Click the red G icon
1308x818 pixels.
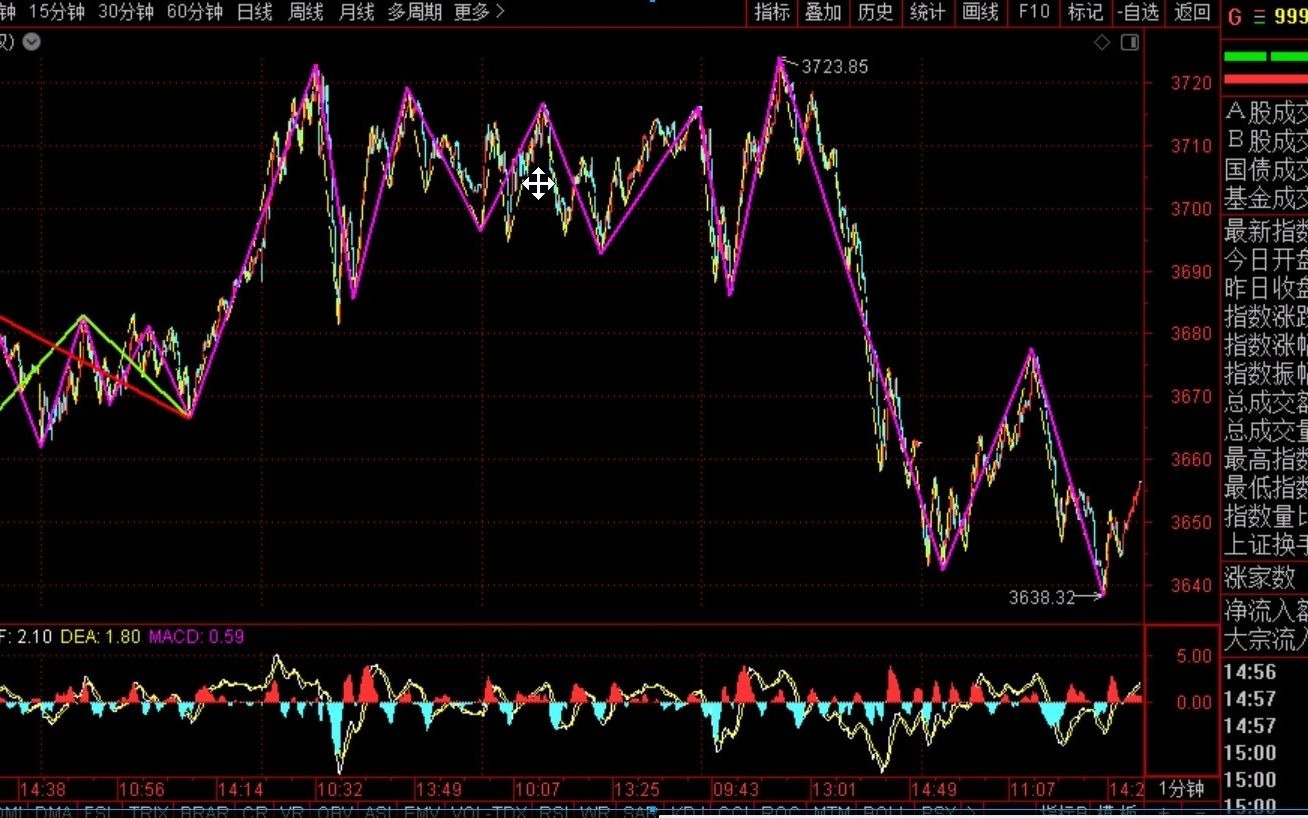(x=1234, y=16)
